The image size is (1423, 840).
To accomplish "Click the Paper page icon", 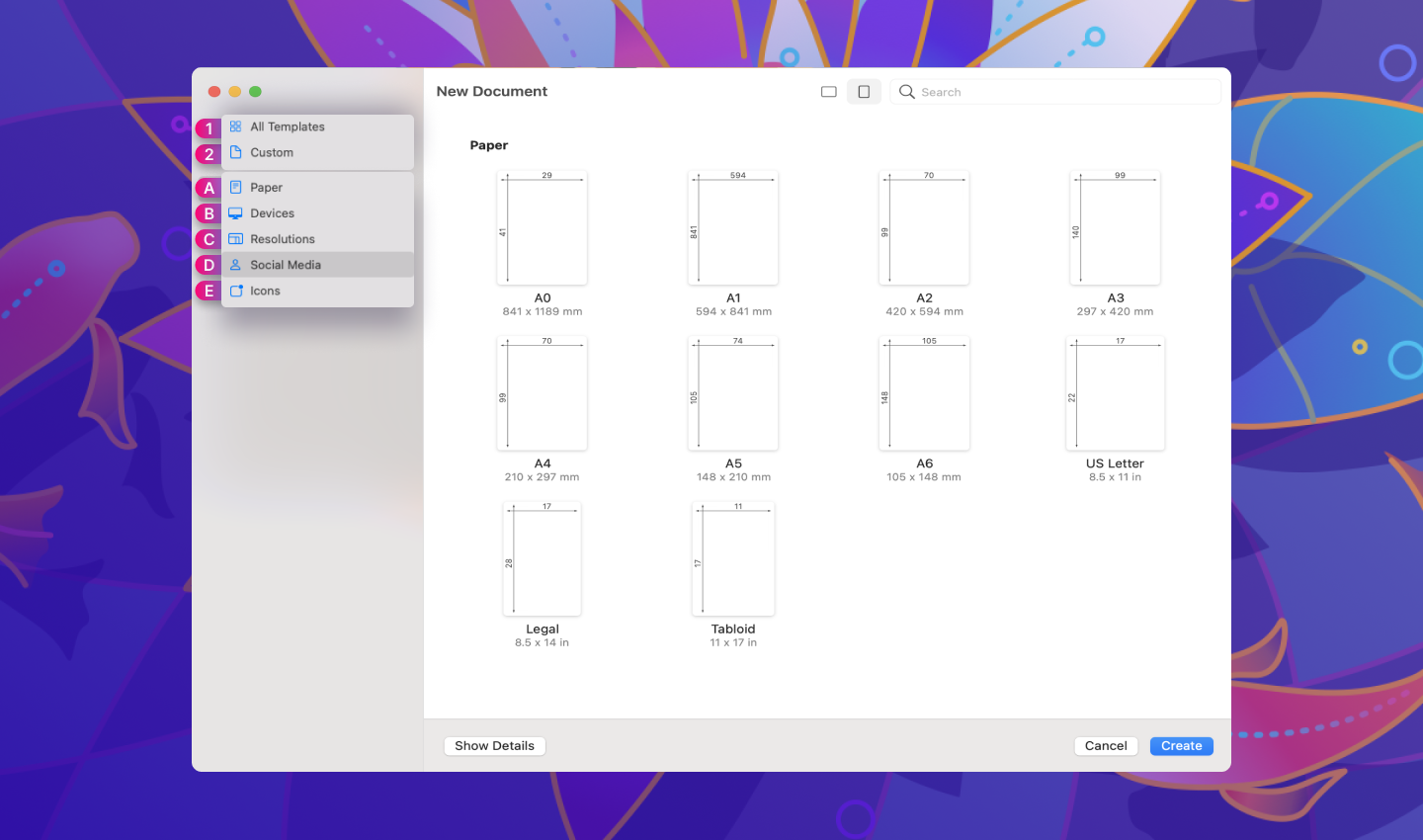I will click(235, 187).
